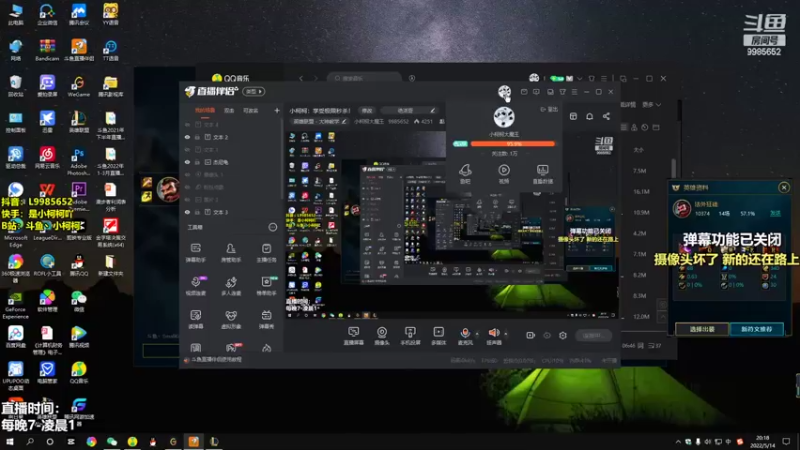Screen dimensions: 800x450
Task: Open the Bandicam desktop shortcut
Action: (x=47, y=50)
